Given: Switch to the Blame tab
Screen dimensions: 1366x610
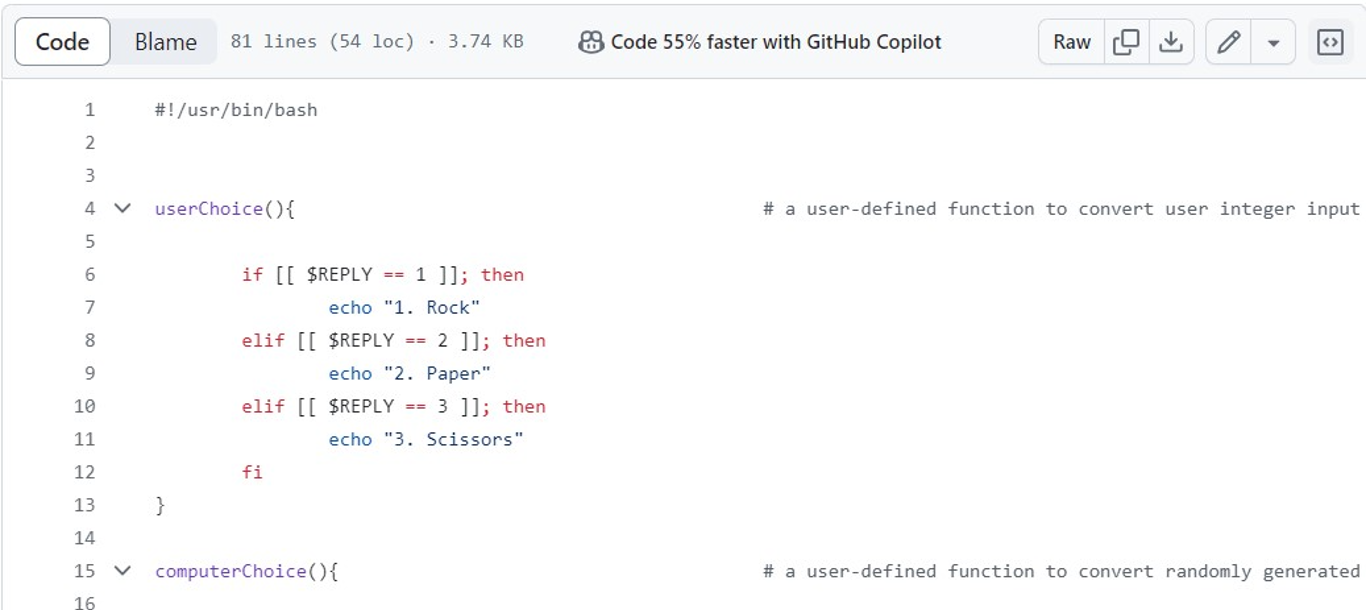Looking at the screenshot, I should pos(164,42).
